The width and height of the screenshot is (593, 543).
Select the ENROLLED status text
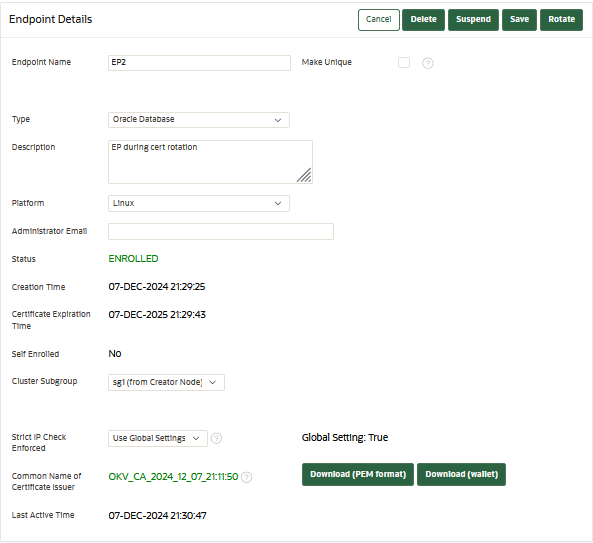click(134, 259)
